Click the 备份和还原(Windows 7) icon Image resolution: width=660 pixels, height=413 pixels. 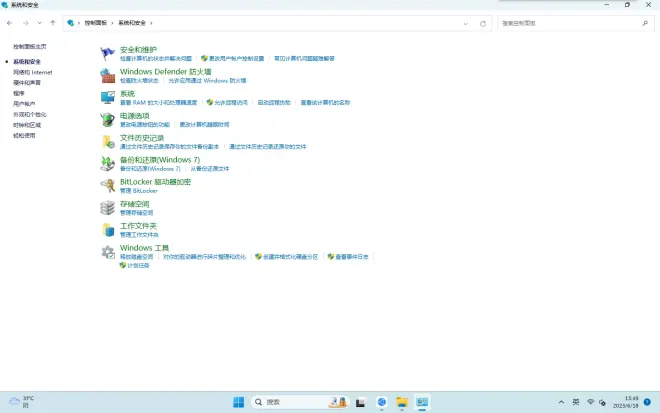click(107, 164)
